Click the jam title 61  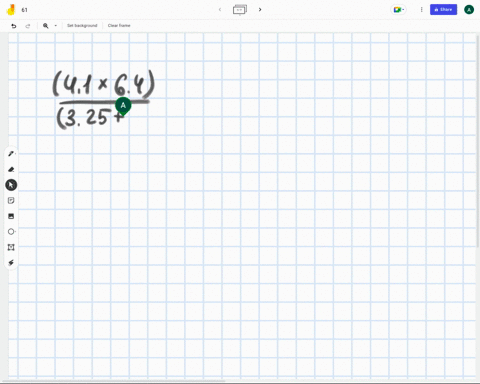[24, 10]
